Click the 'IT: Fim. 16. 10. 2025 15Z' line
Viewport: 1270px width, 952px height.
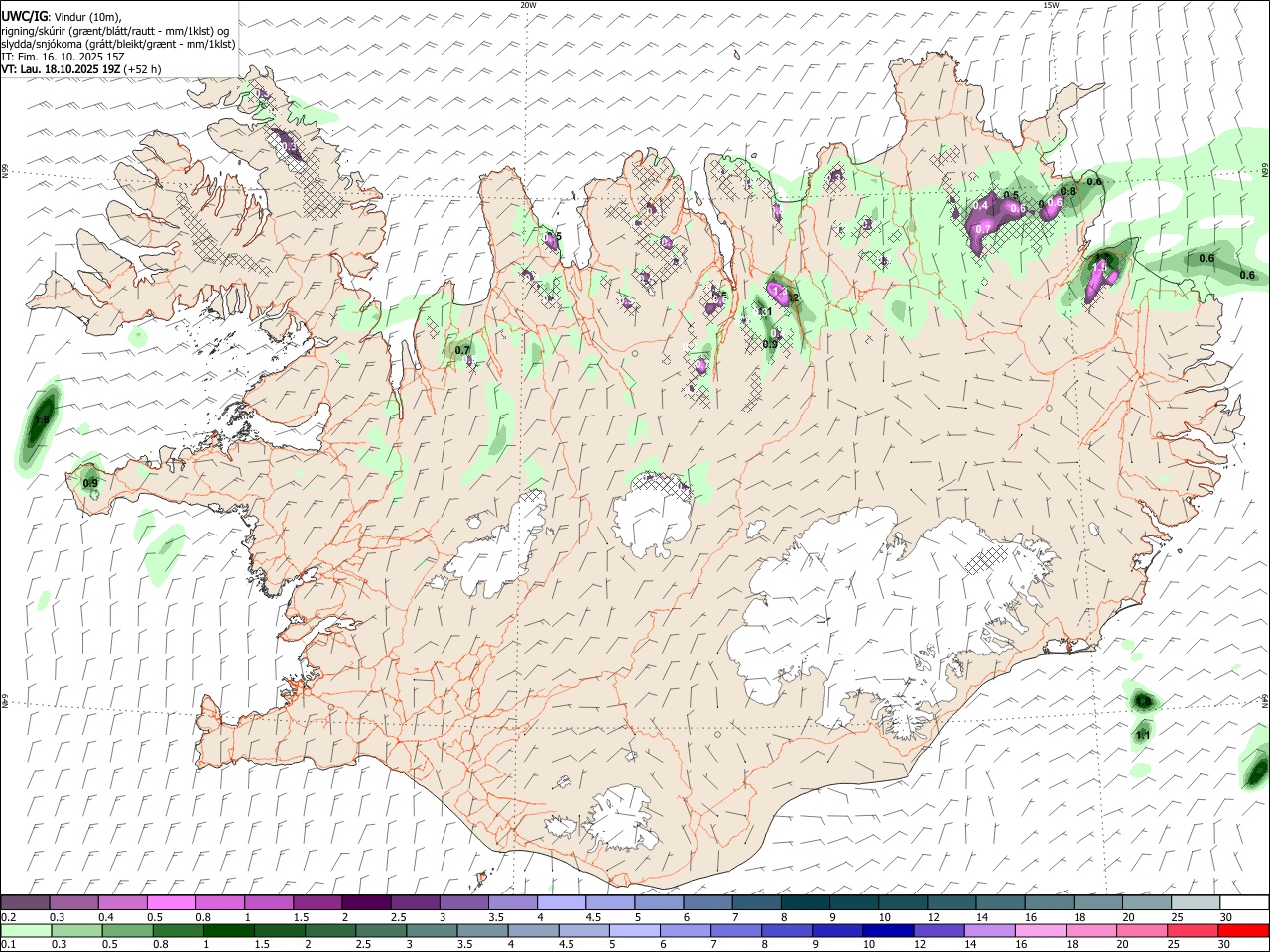[63, 57]
